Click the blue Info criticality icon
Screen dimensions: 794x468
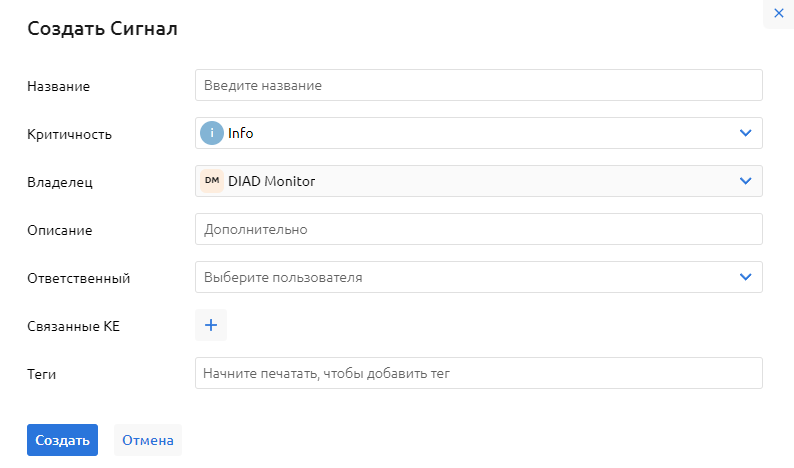(x=212, y=133)
